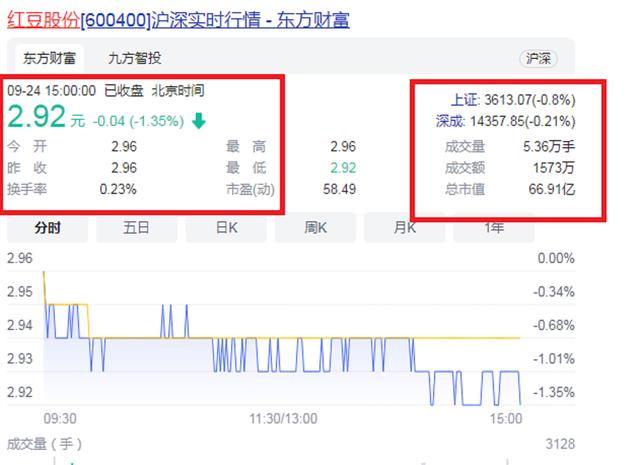Click the current price 2.92 元
This screenshot has height=465, width=640.
pos(46,117)
